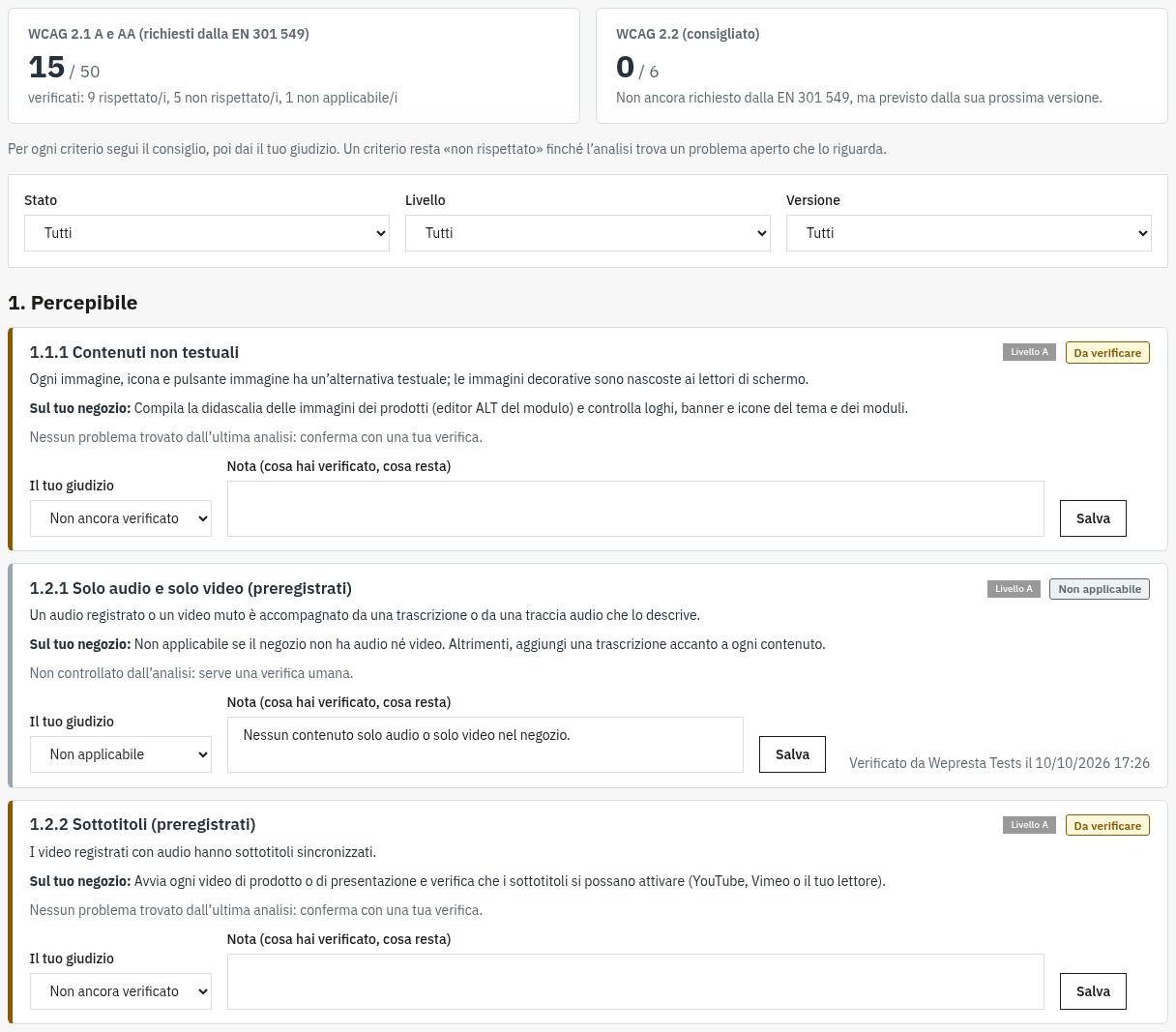Viewport: 1176px width, 1032px height.
Task: Click the 'Livello A' badge on criterion 1.1.1
Action: (x=1029, y=352)
